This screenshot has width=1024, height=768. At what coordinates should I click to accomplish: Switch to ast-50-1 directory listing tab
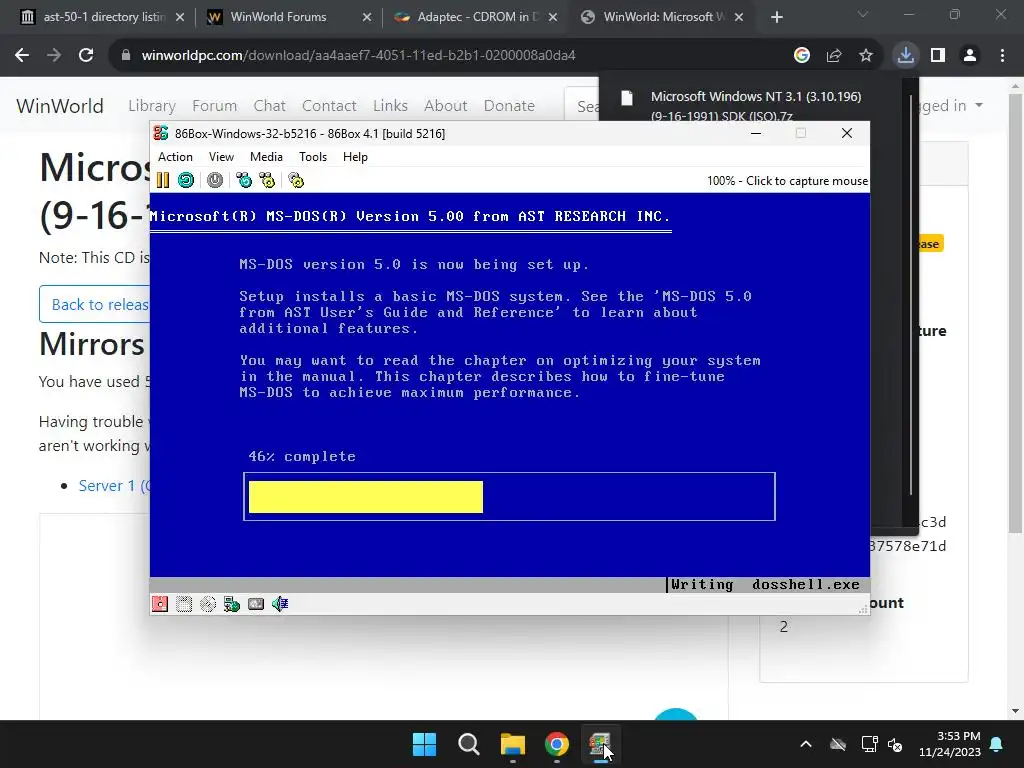(x=101, y=17)
